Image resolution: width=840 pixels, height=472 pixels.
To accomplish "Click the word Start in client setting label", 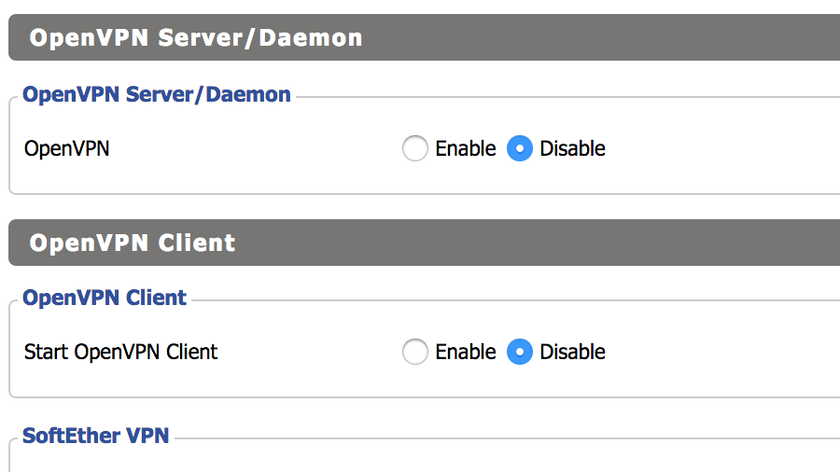I will pyautogui.click(x=46, y=352).
